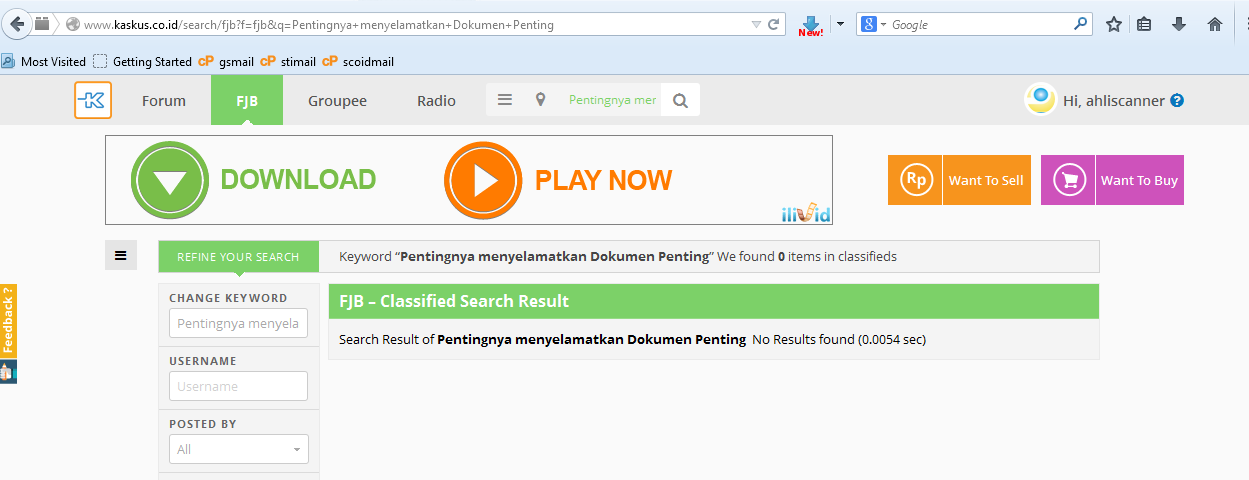Click the Rp icon on Want To Sell
Image resolution: width=1249 pixels, height=480 pixels.
915,180
